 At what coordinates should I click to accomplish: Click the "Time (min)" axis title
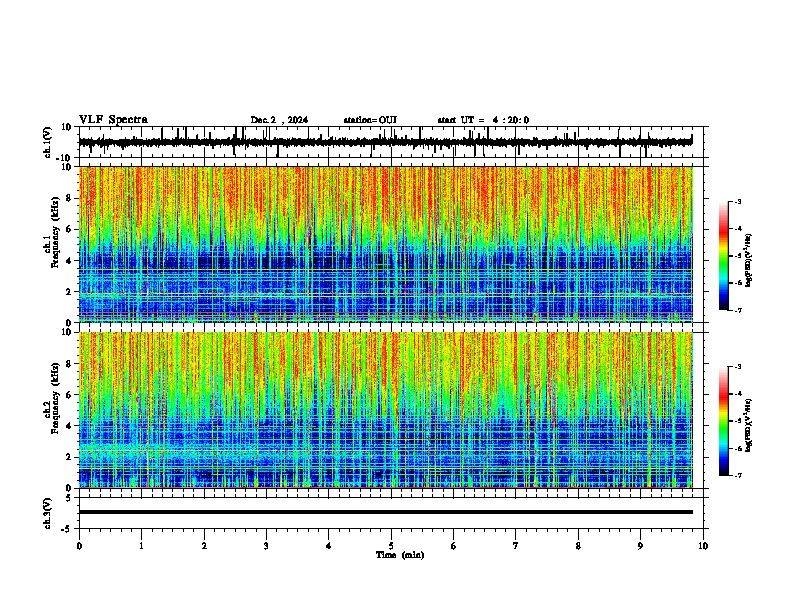click(x=400, y=555)
